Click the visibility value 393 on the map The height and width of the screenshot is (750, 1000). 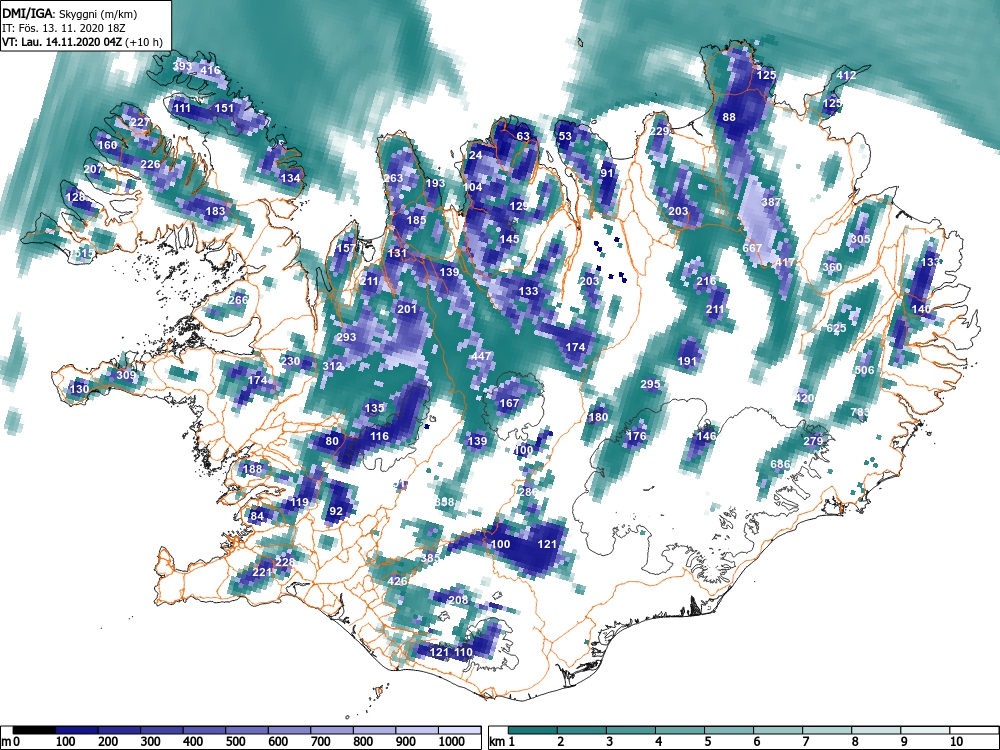tap(182, 66)
